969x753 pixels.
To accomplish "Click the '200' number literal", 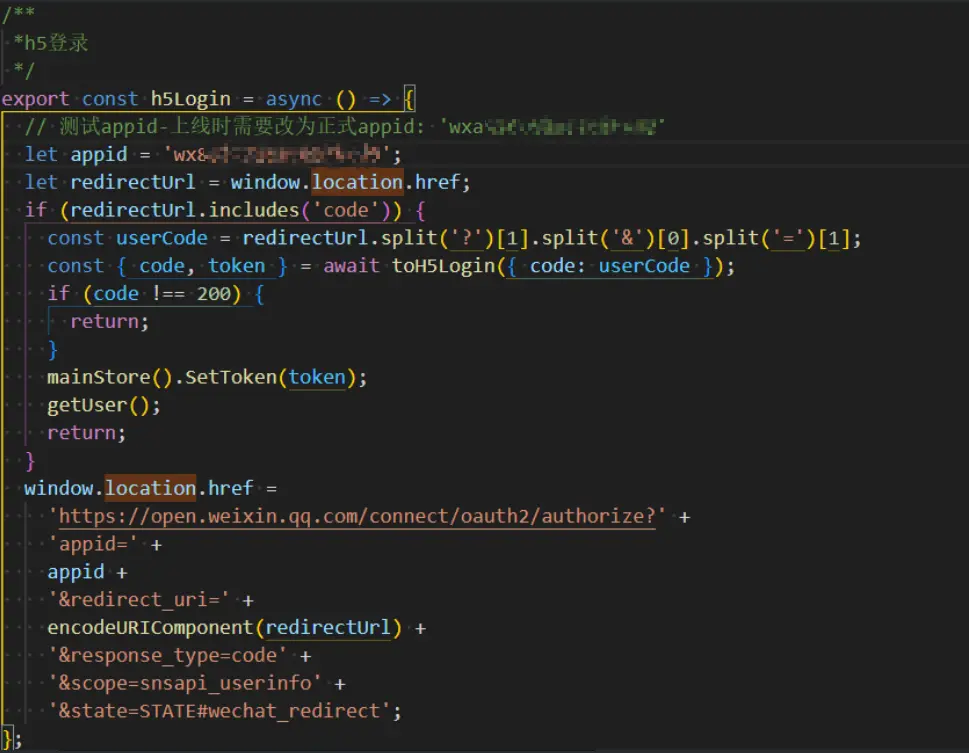I will pos(213,294).
